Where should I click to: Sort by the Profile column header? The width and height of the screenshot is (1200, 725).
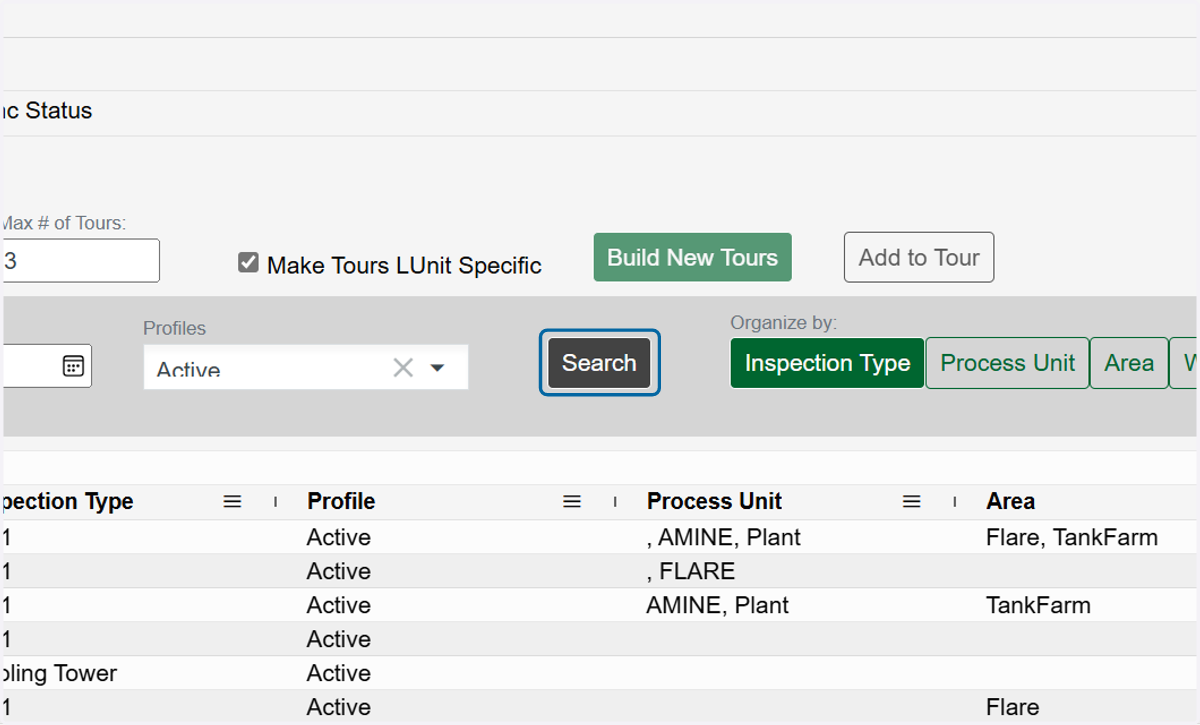click(341, 502)
